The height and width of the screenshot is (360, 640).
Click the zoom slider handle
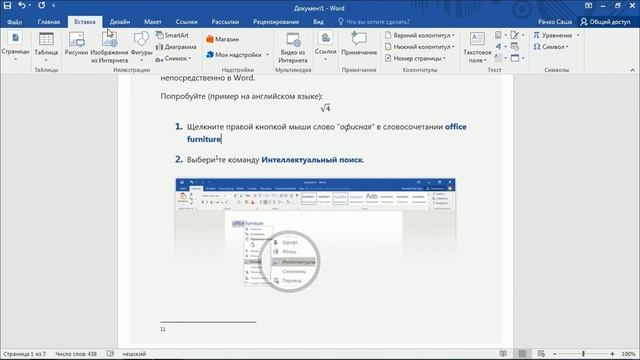tap(583, 353)
